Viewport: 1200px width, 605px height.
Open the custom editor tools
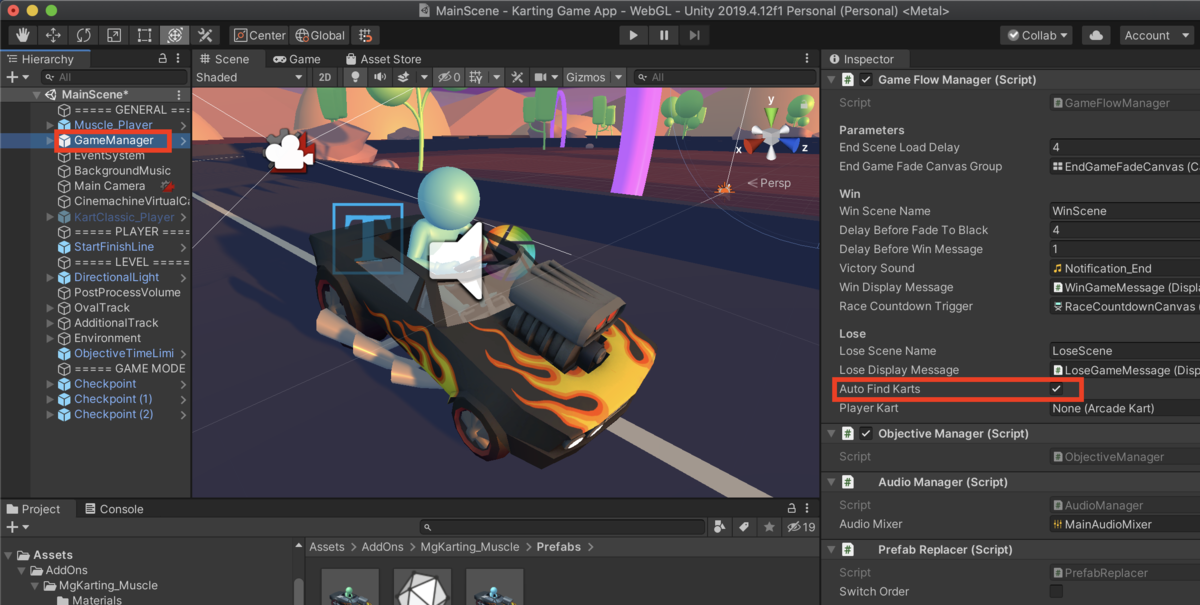pos(204,35)
